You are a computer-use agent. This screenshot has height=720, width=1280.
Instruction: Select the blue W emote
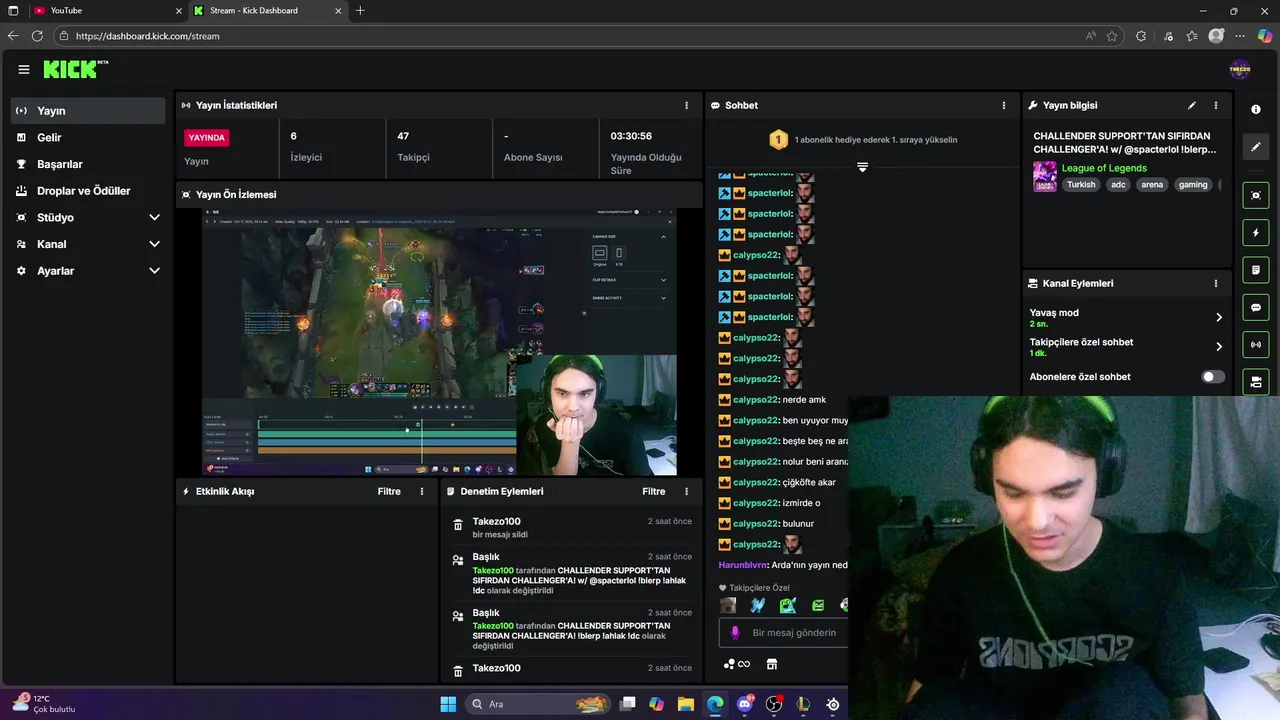click(758, 605)
